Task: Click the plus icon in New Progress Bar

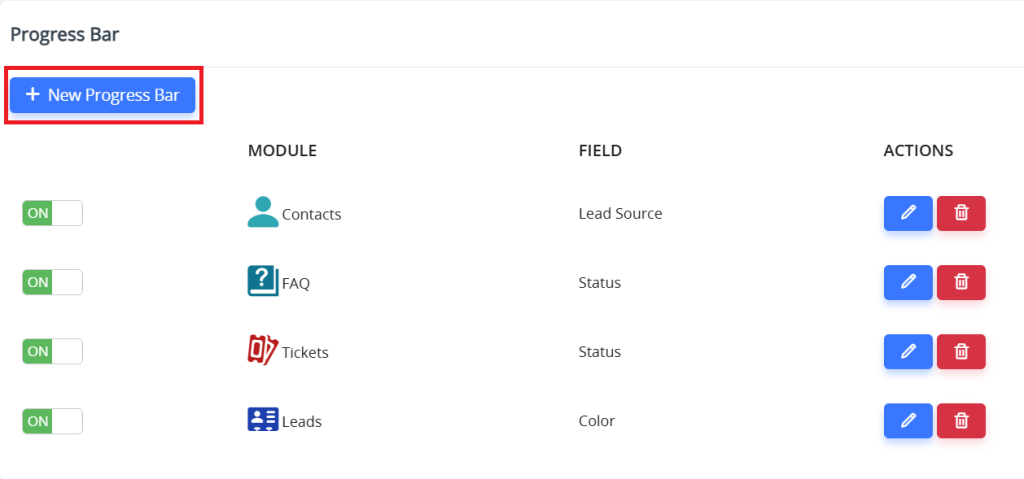Action: point(32,95)
